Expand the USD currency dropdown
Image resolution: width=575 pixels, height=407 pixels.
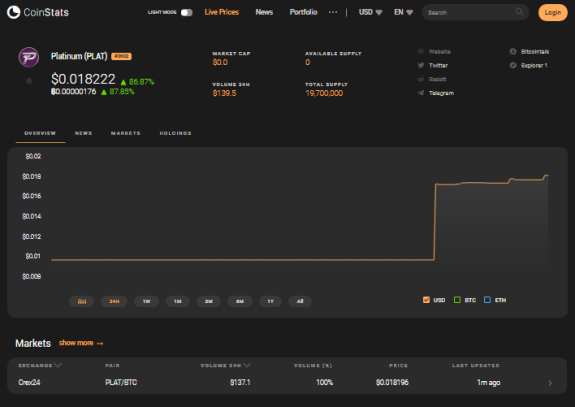[x=370, y=12]
